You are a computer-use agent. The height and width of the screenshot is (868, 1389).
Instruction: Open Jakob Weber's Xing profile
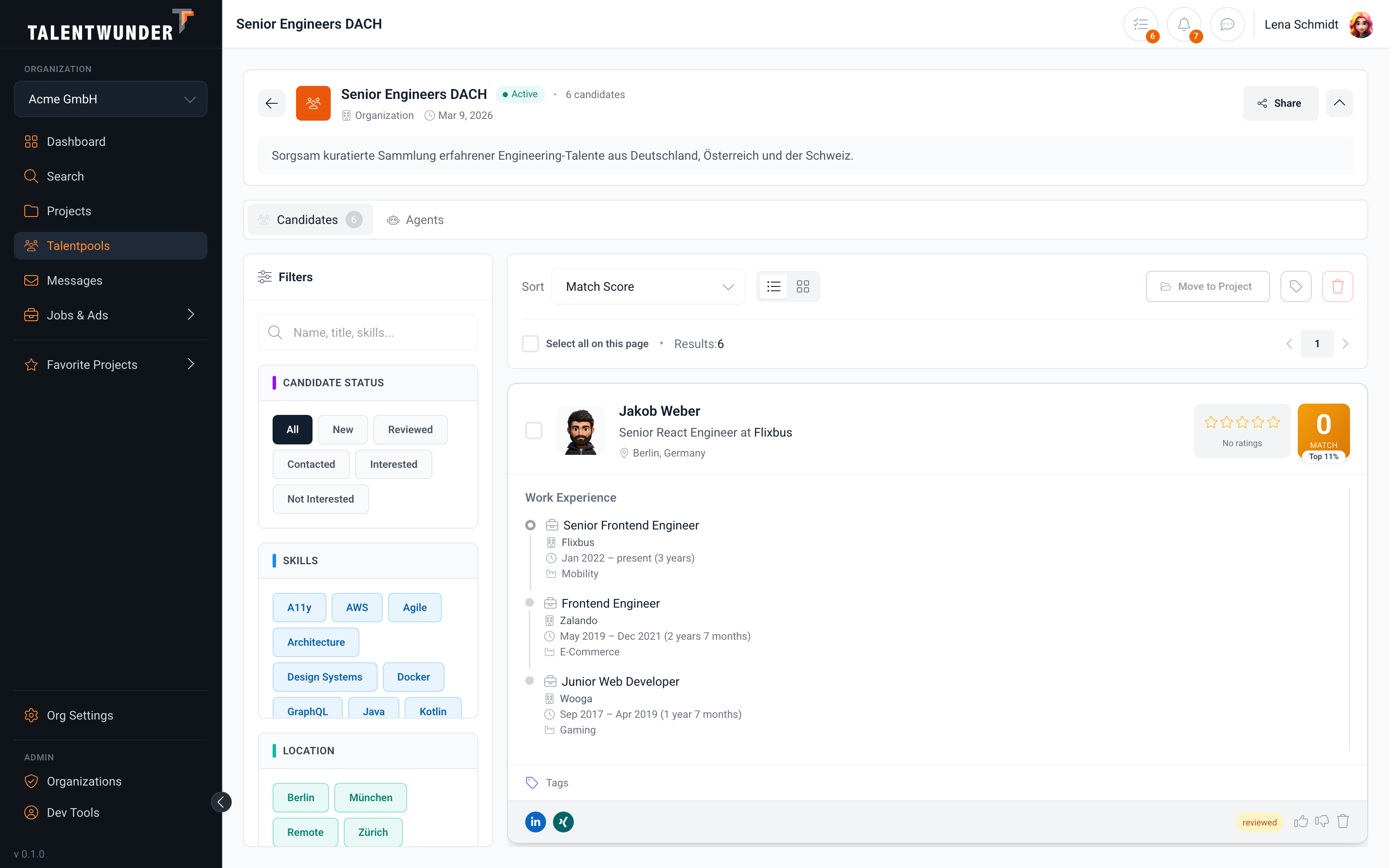click(x=563, y=822)
